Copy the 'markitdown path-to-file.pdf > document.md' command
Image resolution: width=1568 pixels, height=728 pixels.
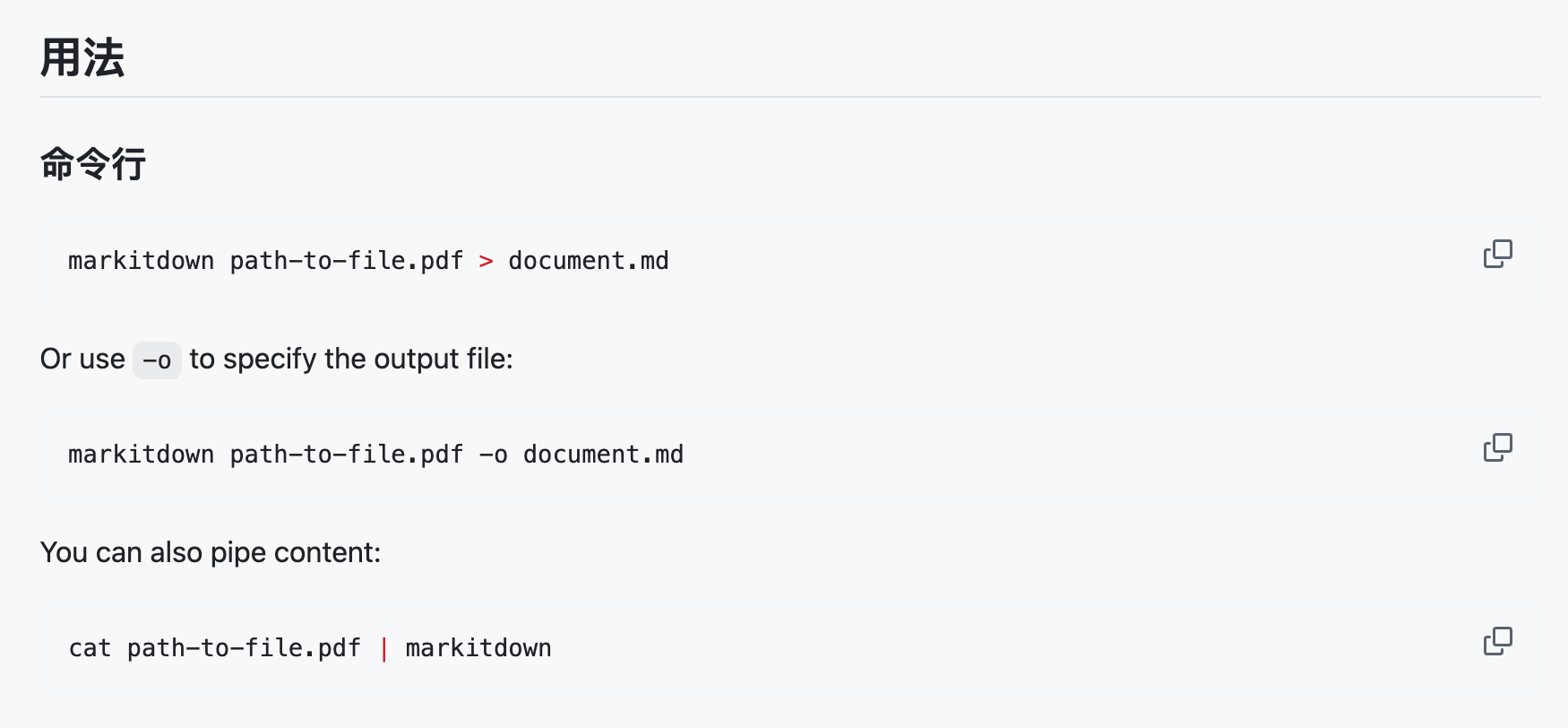[1497, 254]
